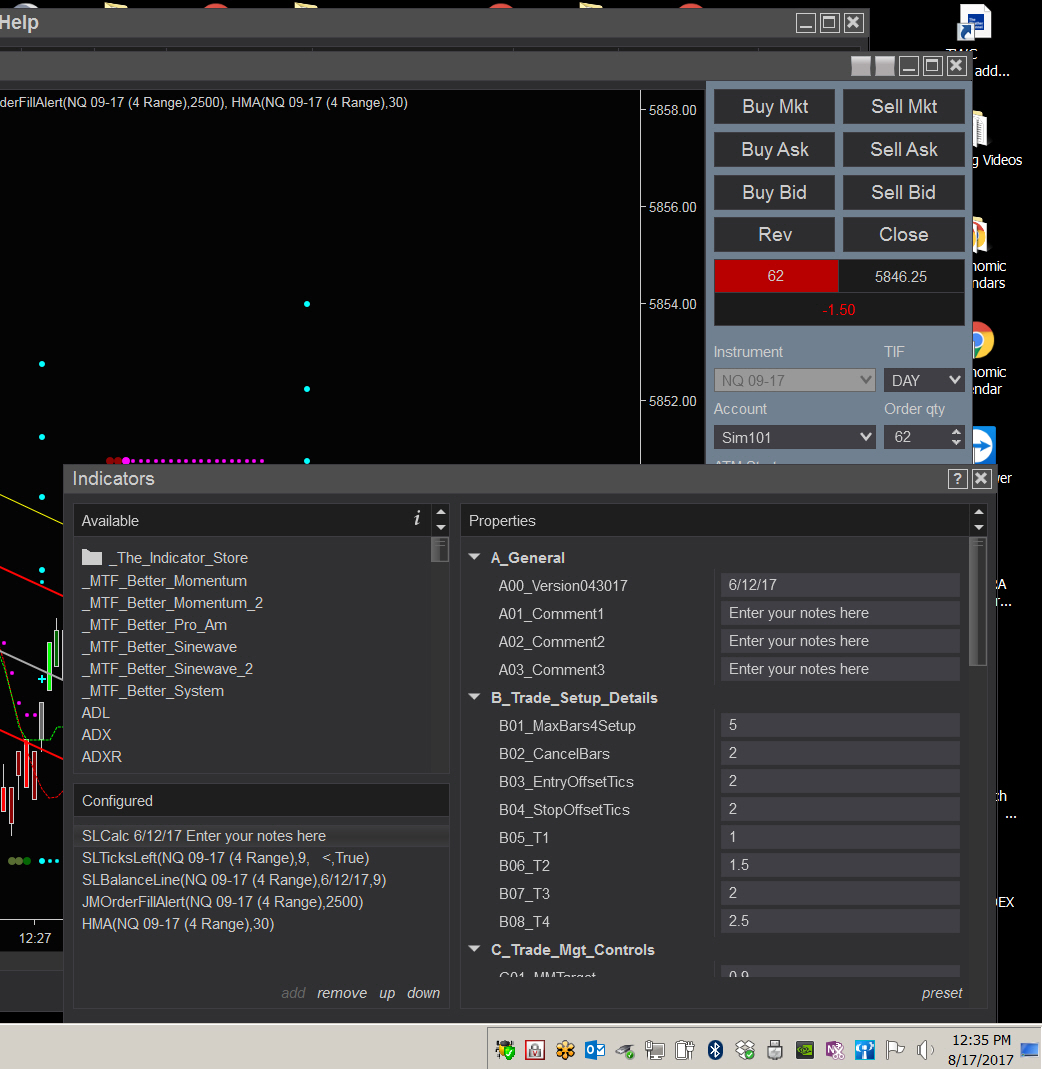Open the Help menu
Image resolution: width=1042 pixels, height=1069 pixels.
19,22
